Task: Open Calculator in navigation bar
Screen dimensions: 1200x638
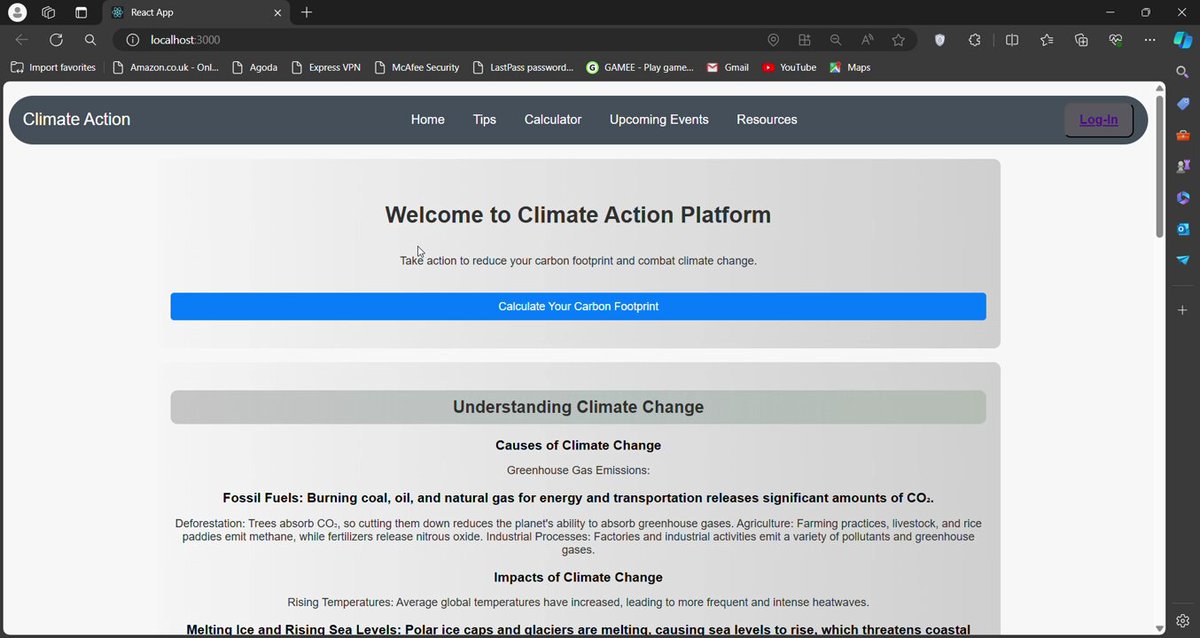Action: click(x=553, y=119)
